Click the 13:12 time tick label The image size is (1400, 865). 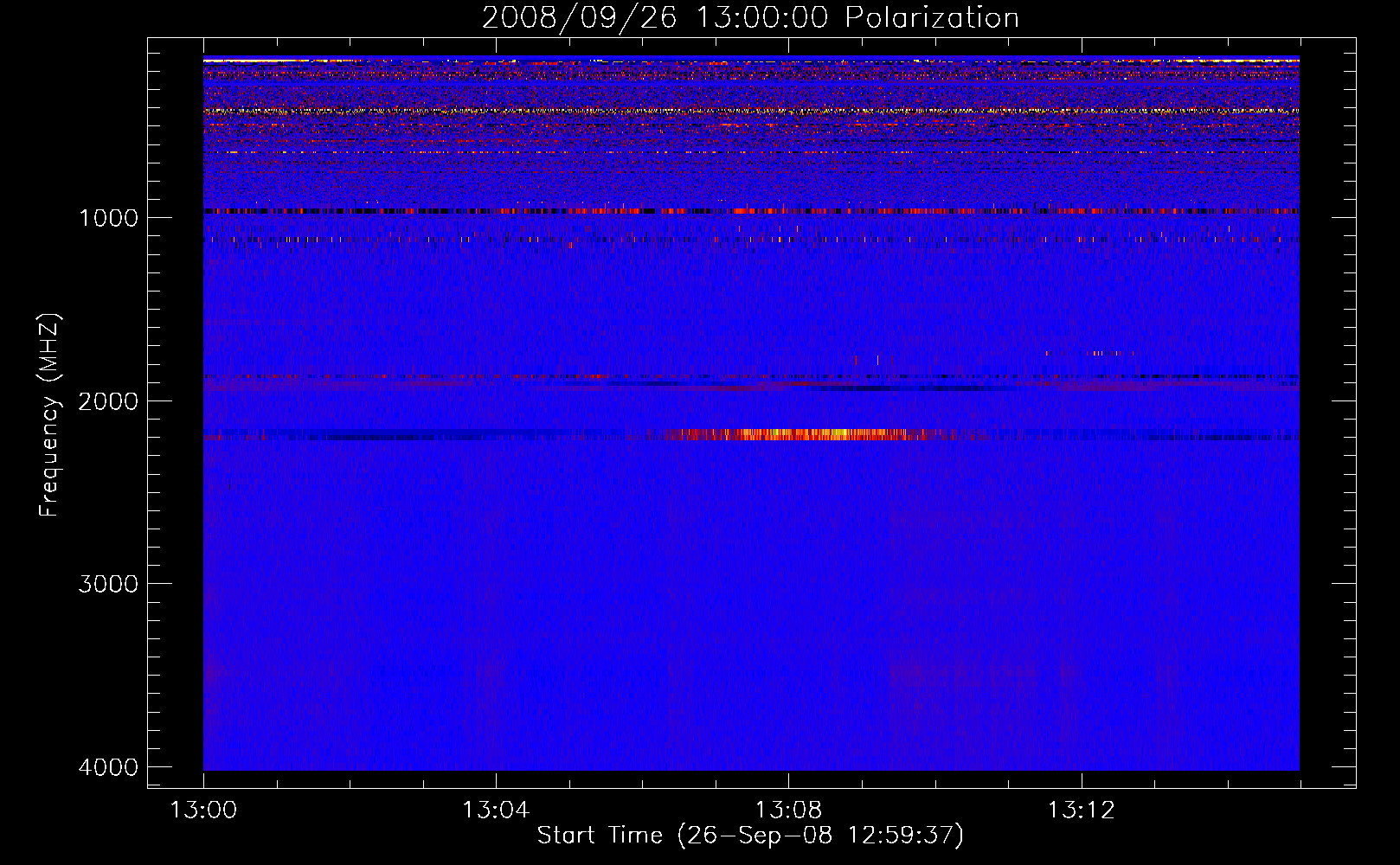pos(1081,811)
